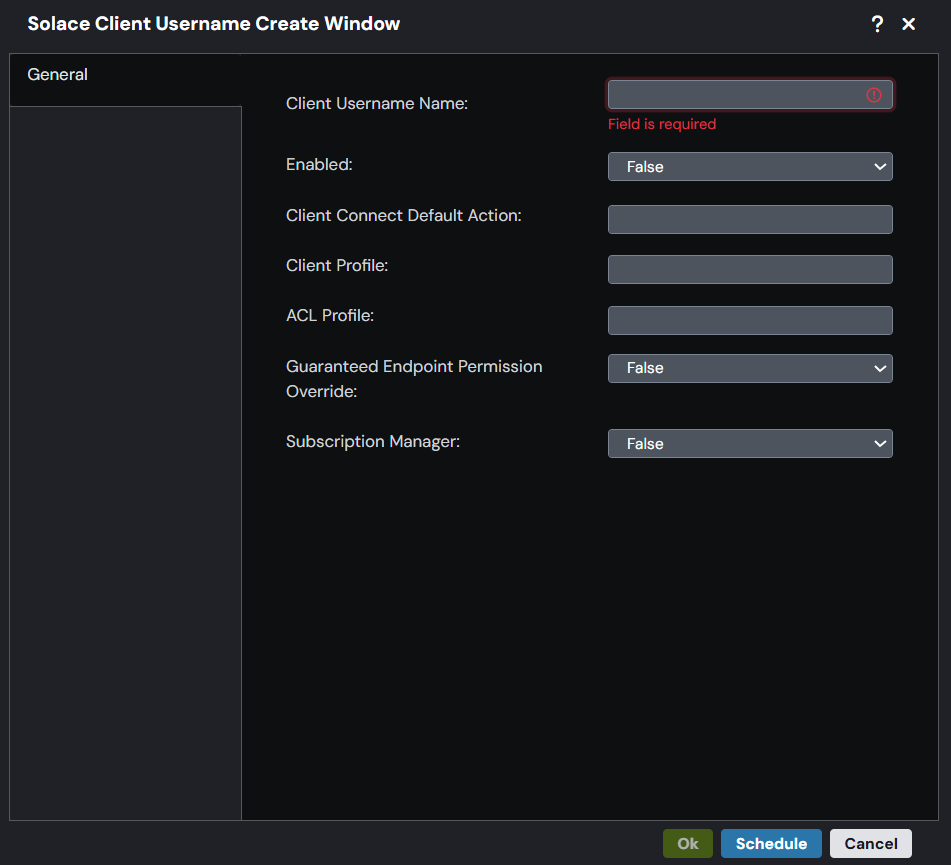Click the 'Field is required' message
This screenshot has width=951, height=865.
[x=662, y=124]
